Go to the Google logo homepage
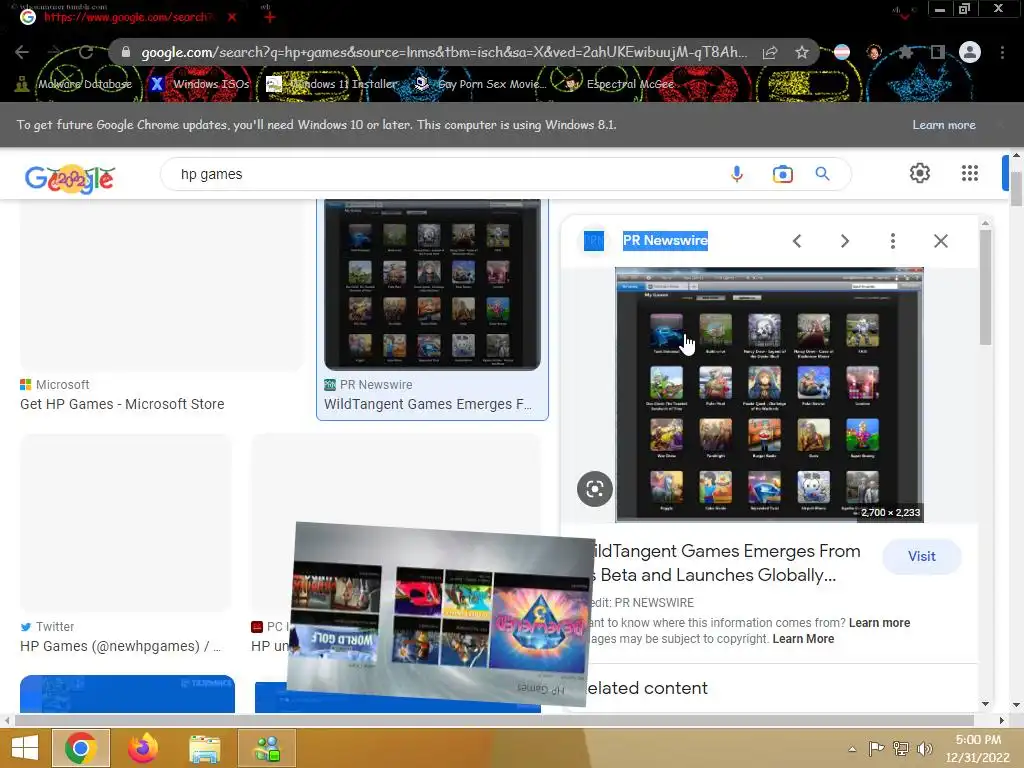The height and width of the screenshot is (768, 1024). click(x=70, y=178)
